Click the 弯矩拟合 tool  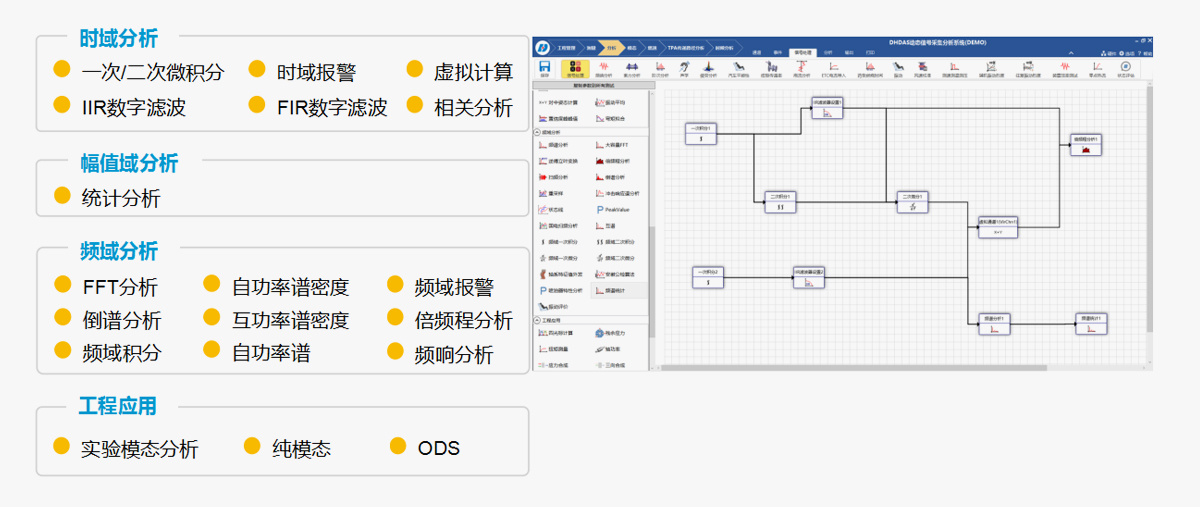[609, 118]
